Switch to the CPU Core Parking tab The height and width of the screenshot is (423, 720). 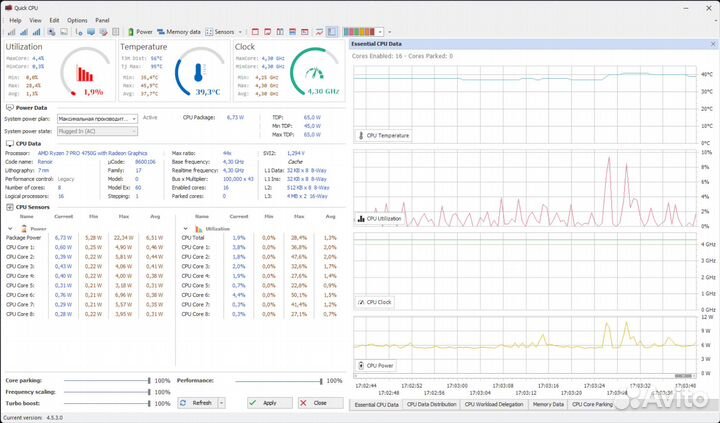tap(592, 405)
